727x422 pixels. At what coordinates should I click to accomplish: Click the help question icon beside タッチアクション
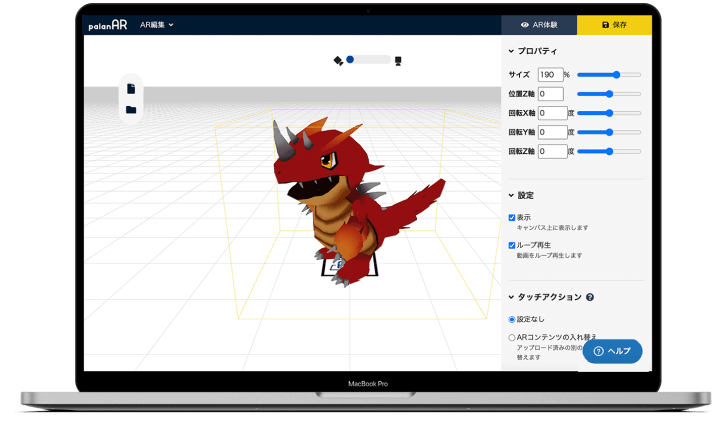(590, 297)
